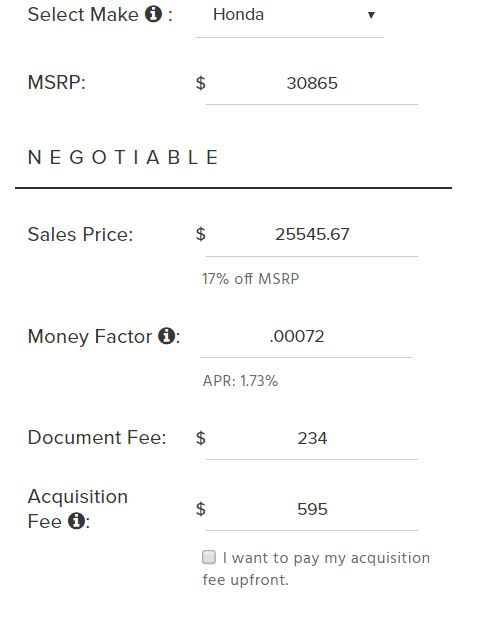Image resolution: width=497 pixels, height=619 pixels.
Task: Click the Money Factor field showing .00072
Action: point(306,336)
